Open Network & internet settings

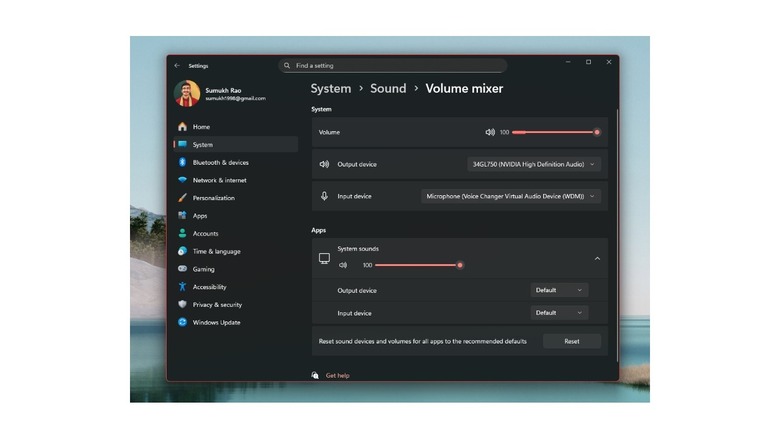pos(219,180)
